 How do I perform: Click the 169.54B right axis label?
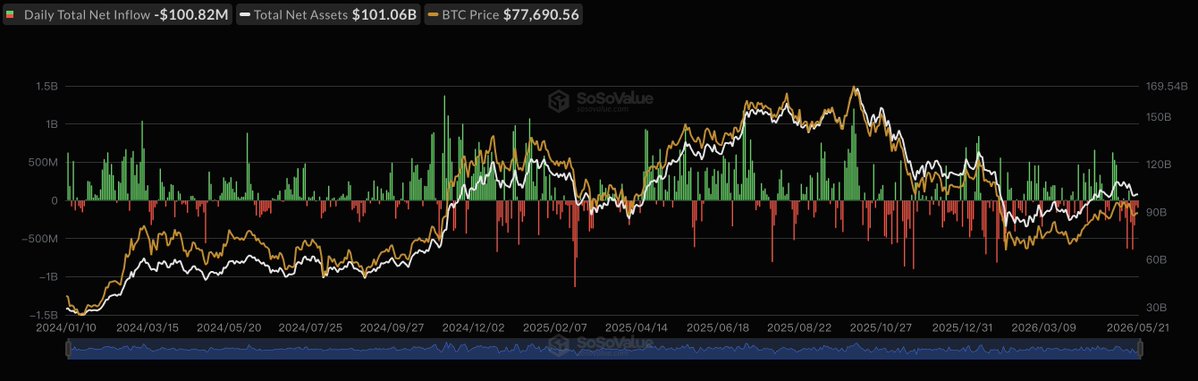1166,86
